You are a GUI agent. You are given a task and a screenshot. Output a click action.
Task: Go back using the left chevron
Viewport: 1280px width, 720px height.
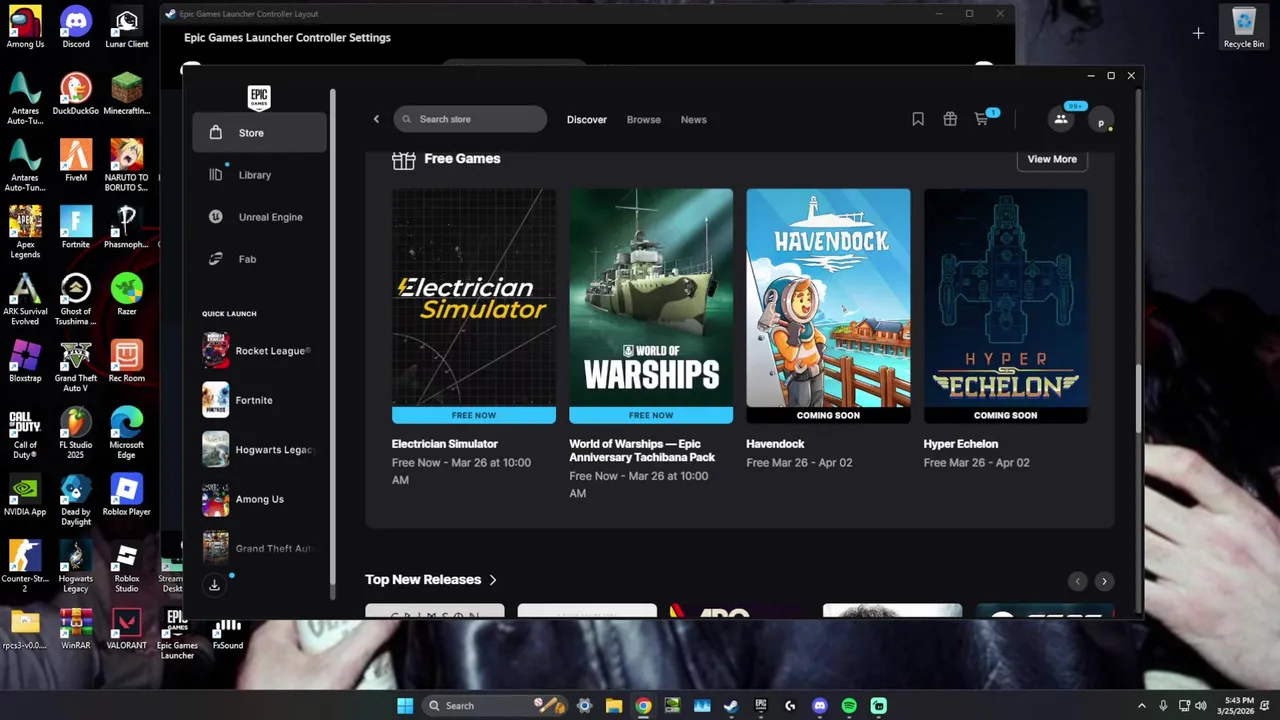pyautogui.click(x=377, y=119)
